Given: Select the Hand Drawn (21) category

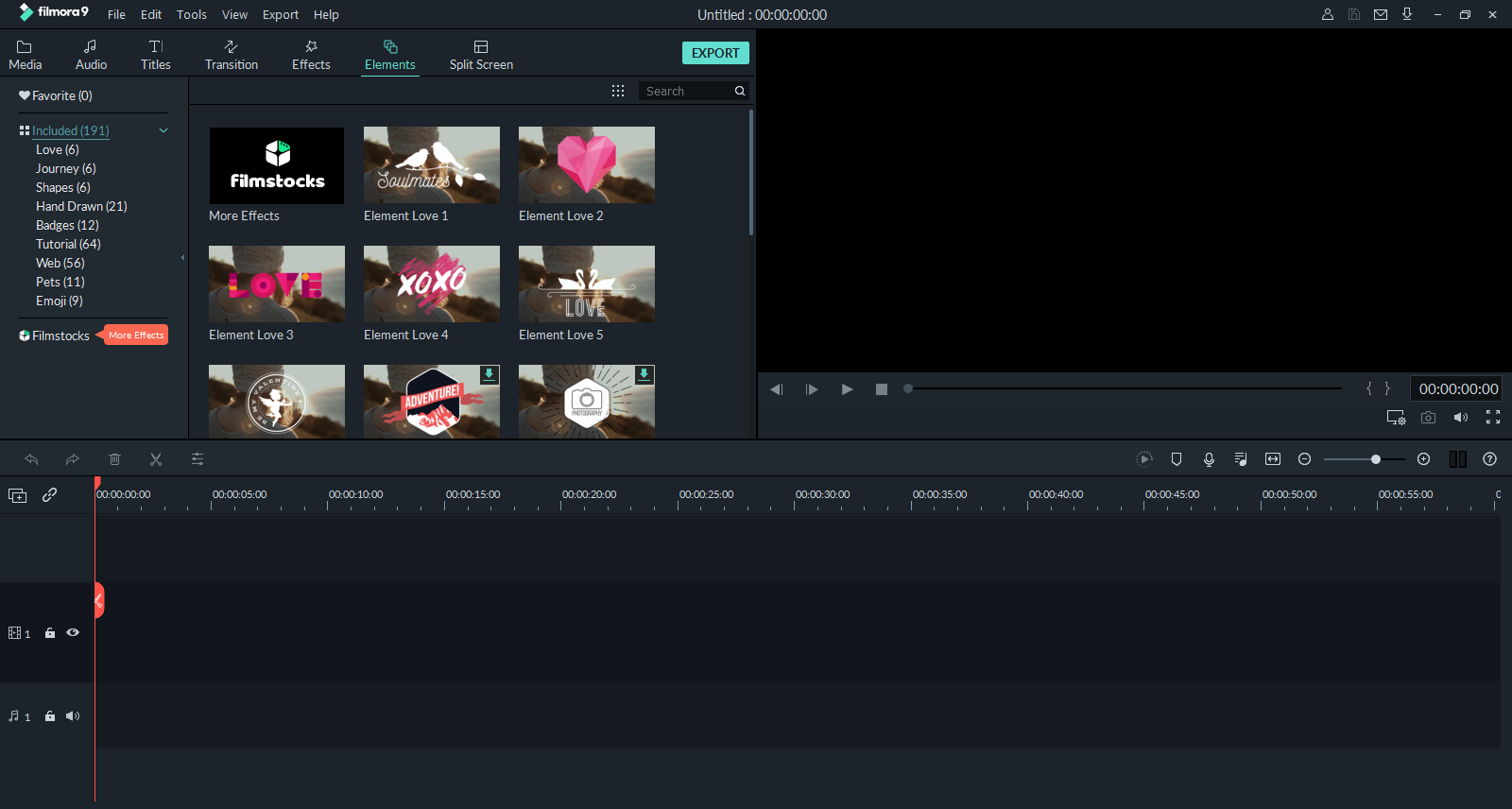Looking at the screenshot, I should pos(81,206).
